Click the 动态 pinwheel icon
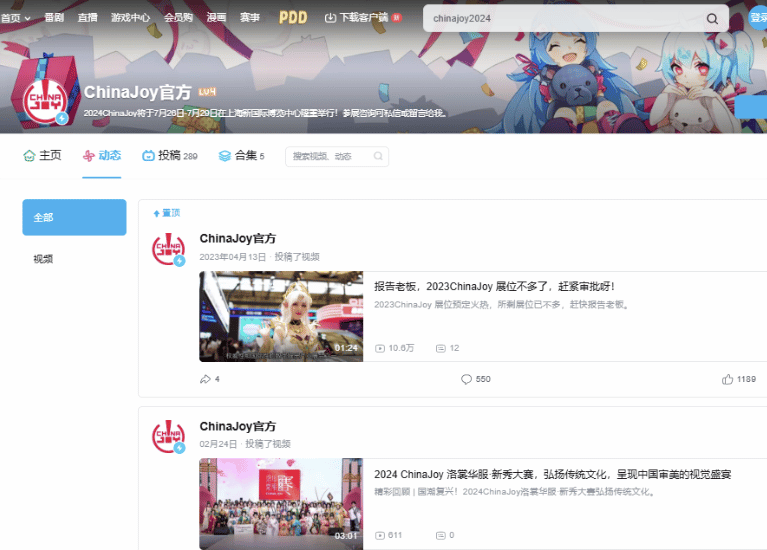This screenshot has height=550, width=767. click(x=89, y=156)
